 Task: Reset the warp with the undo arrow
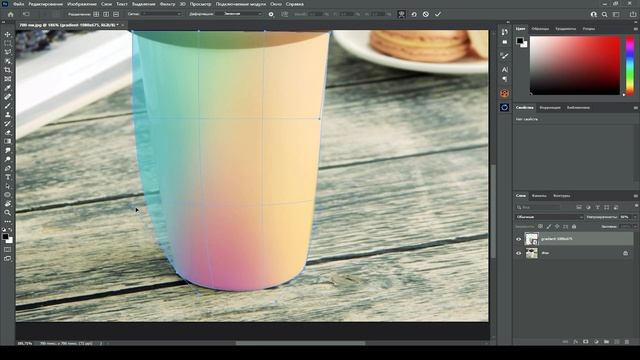414,14
